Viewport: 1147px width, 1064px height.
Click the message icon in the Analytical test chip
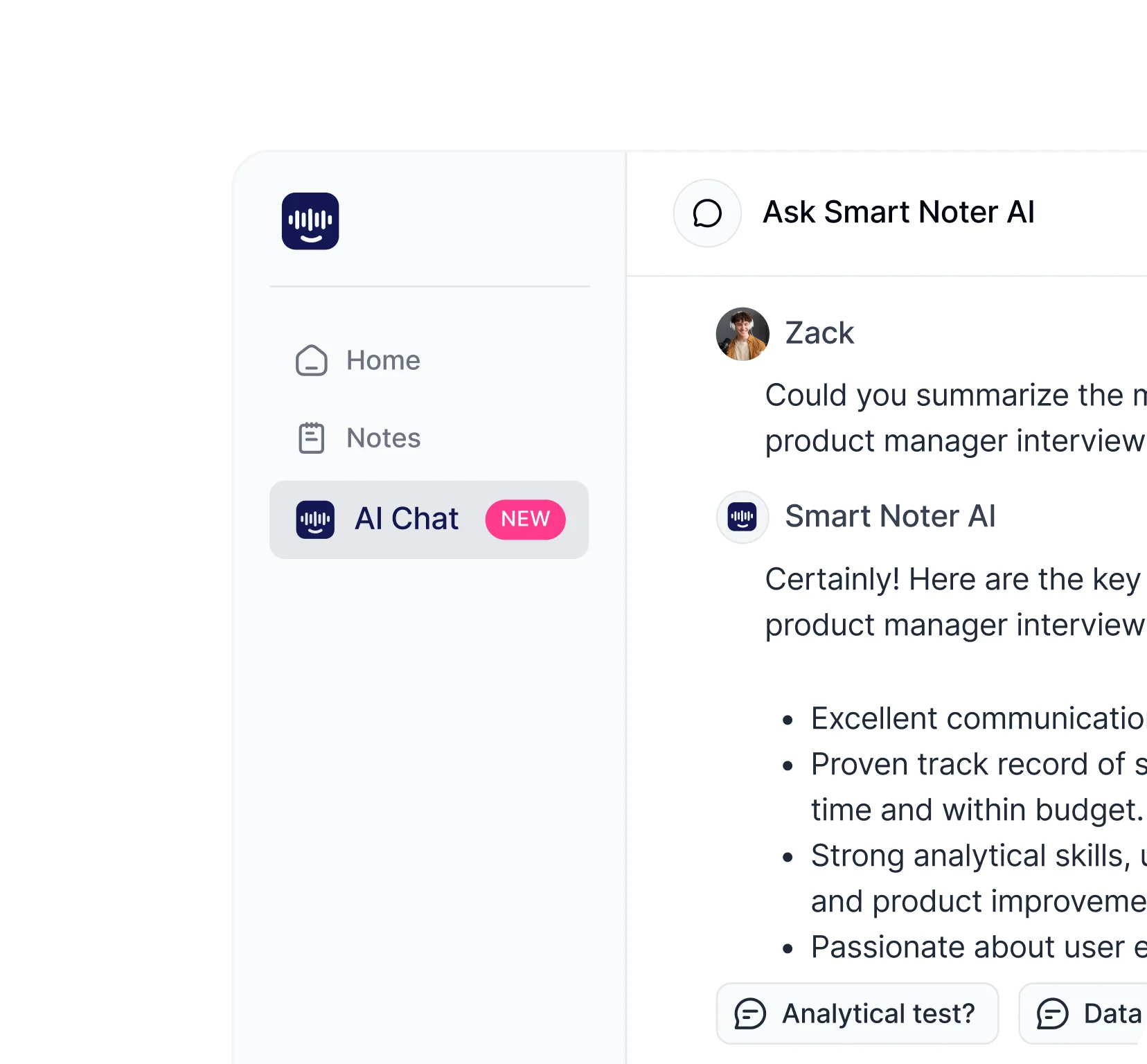(x=750, y=1013)
